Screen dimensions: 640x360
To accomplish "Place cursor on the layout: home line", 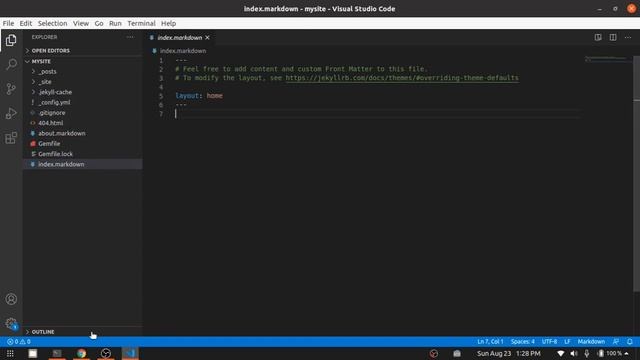I will 199,96.
